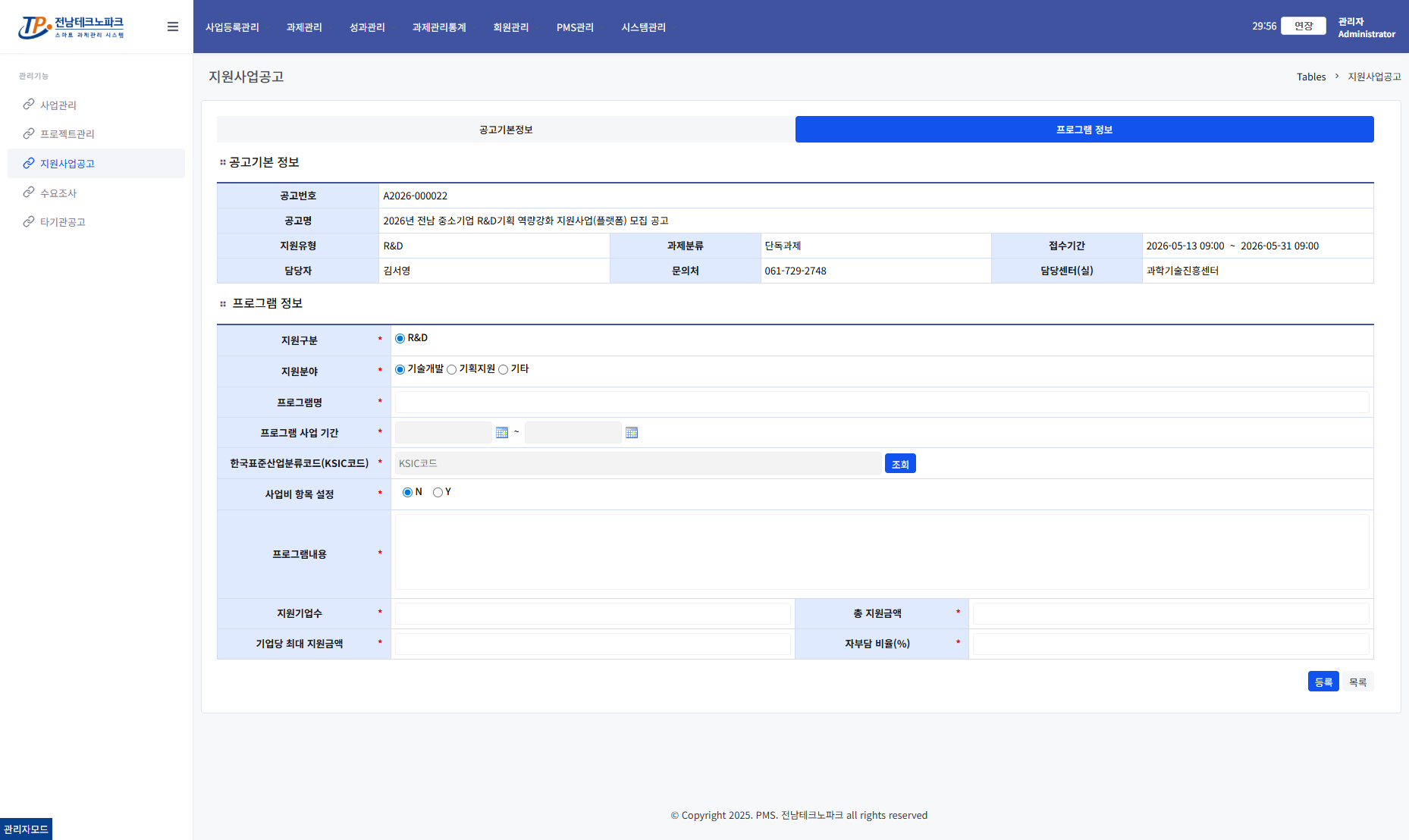Select 기술개발 radio for 지원분야
This screenshot has width=1409, height=840.
click(x=400, y=370)
